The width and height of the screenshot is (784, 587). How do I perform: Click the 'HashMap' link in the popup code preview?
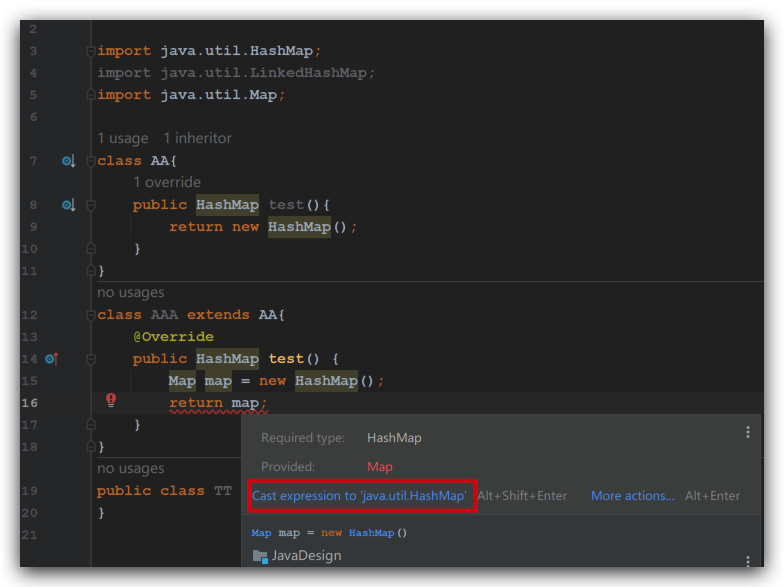[x=372, y=533]
